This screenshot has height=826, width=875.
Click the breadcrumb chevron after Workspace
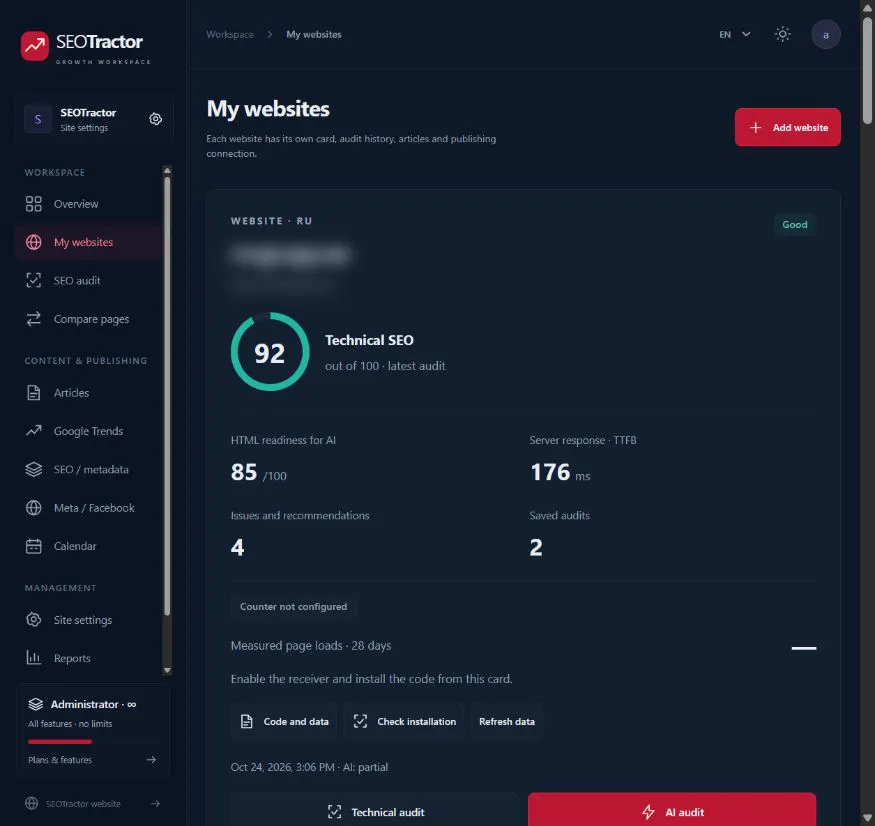[x=270, y=35]
